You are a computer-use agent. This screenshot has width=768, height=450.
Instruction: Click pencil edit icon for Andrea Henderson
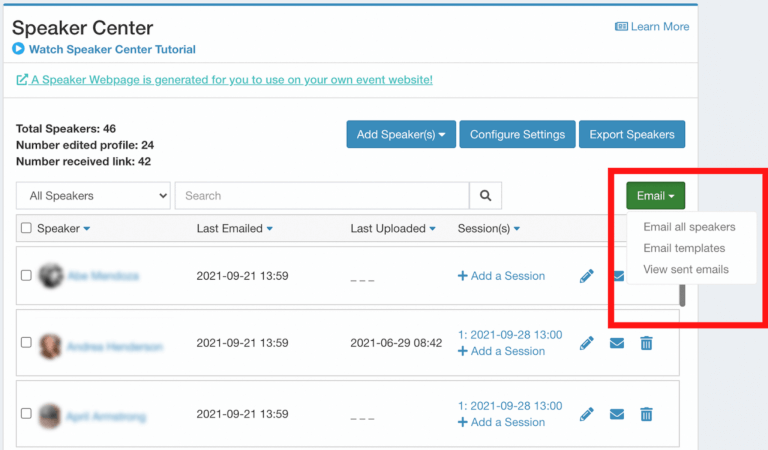point(587,343)
